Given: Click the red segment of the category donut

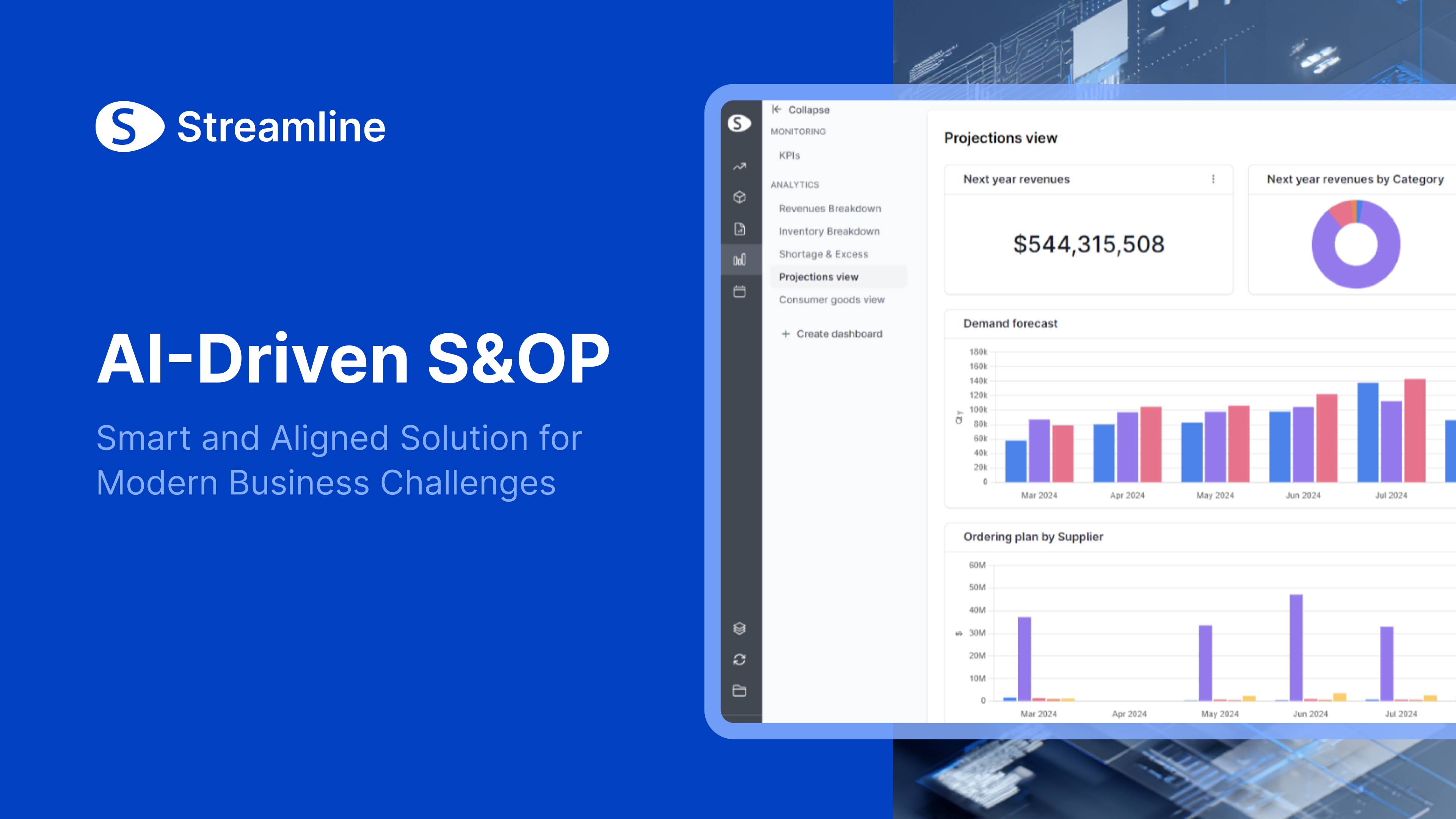Looking at the screenshot, I should click(x=1342, y=213).
